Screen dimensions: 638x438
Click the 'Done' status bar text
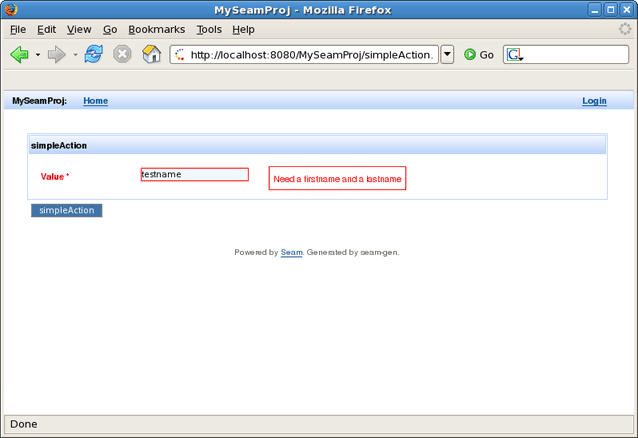pos(24,424)
